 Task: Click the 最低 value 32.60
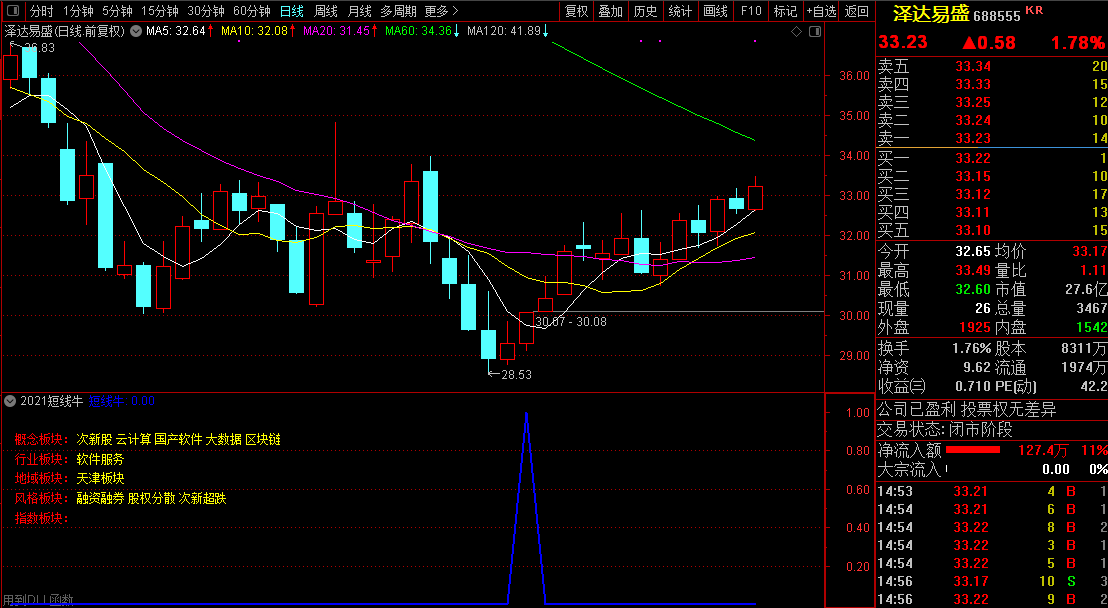click(x=973, y=290)
